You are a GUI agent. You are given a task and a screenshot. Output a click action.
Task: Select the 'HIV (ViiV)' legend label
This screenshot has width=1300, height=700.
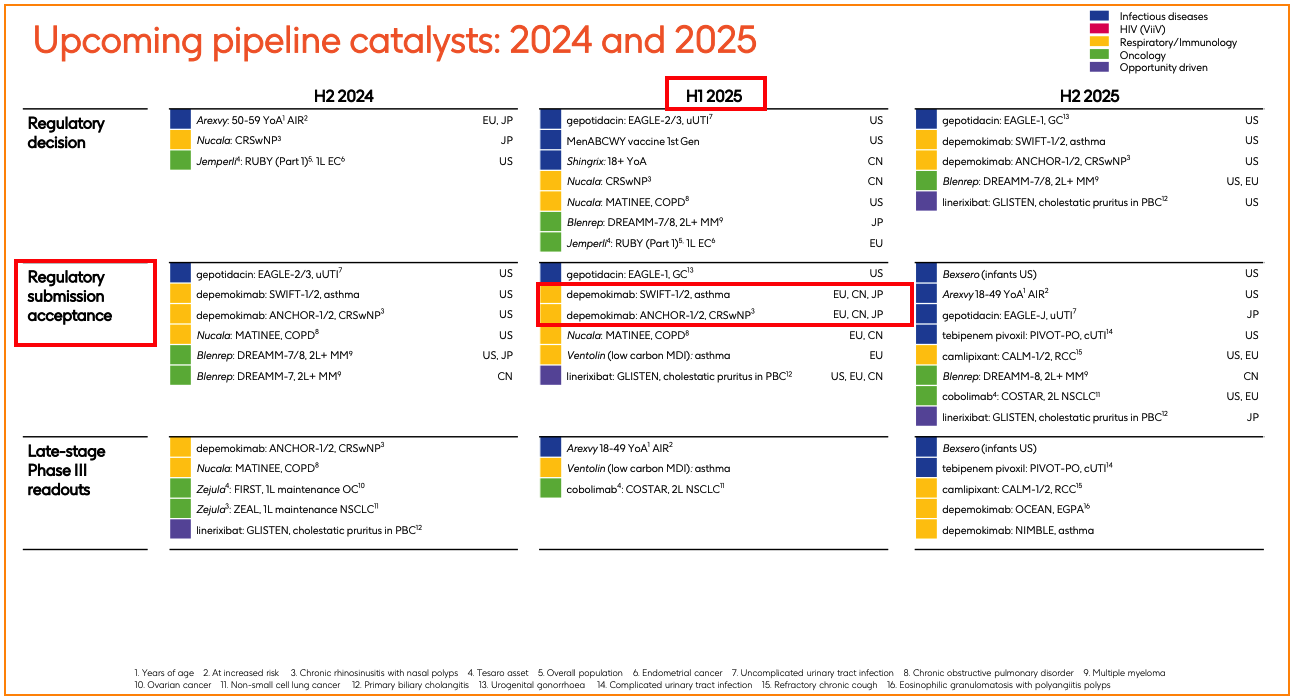tap(1144, 29)
